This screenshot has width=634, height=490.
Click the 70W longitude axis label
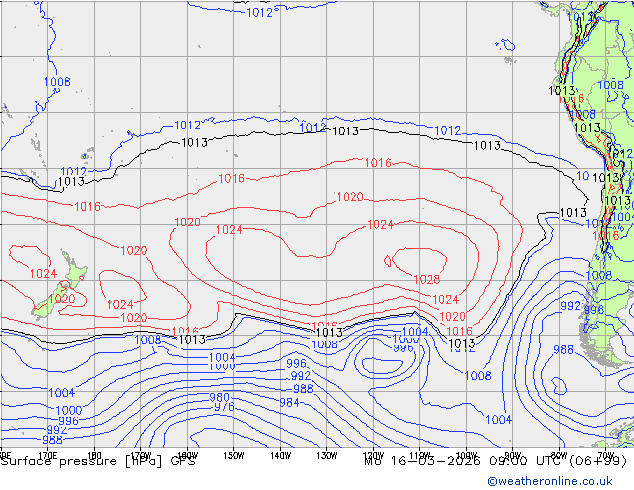click(606, 456)
